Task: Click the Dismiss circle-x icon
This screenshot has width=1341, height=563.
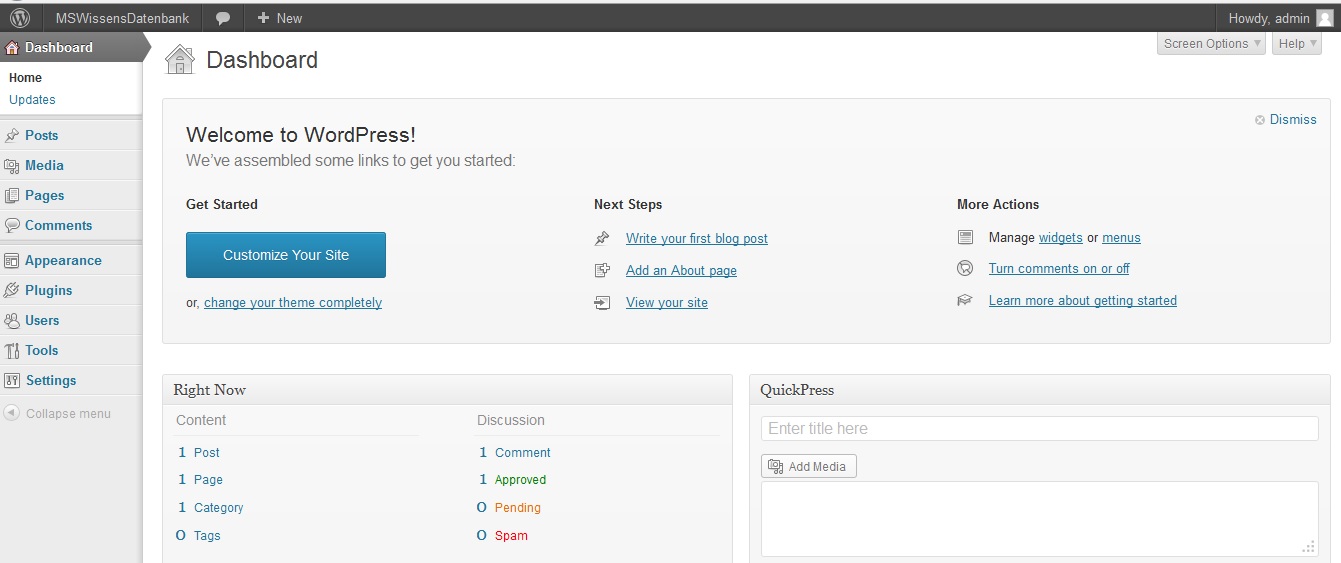Action: tap(1260, 119)
